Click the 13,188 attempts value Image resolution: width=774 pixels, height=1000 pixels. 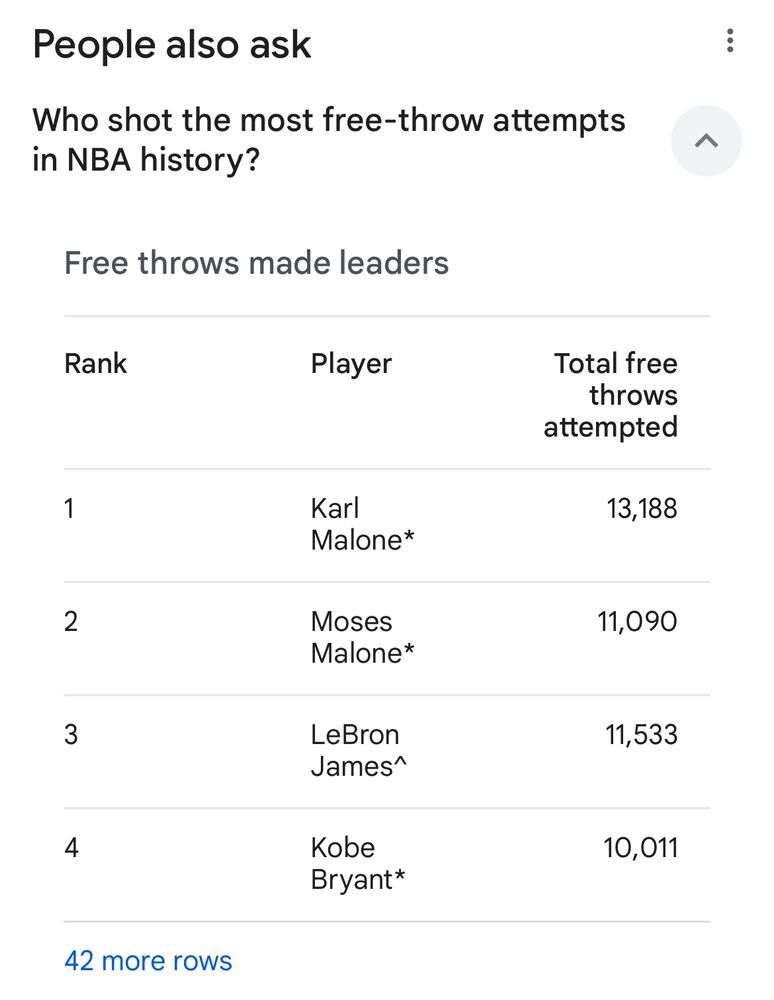(641, 509)
